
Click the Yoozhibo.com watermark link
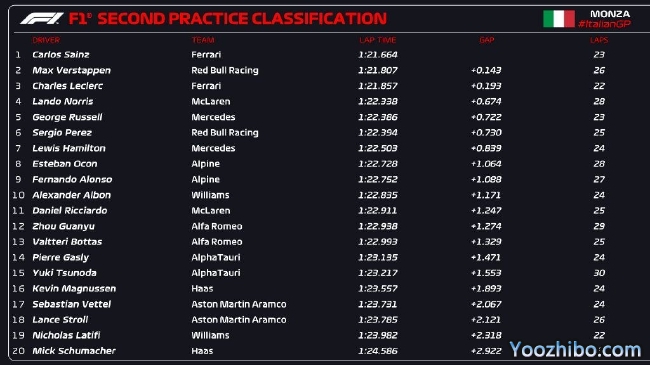pos(575,350)
